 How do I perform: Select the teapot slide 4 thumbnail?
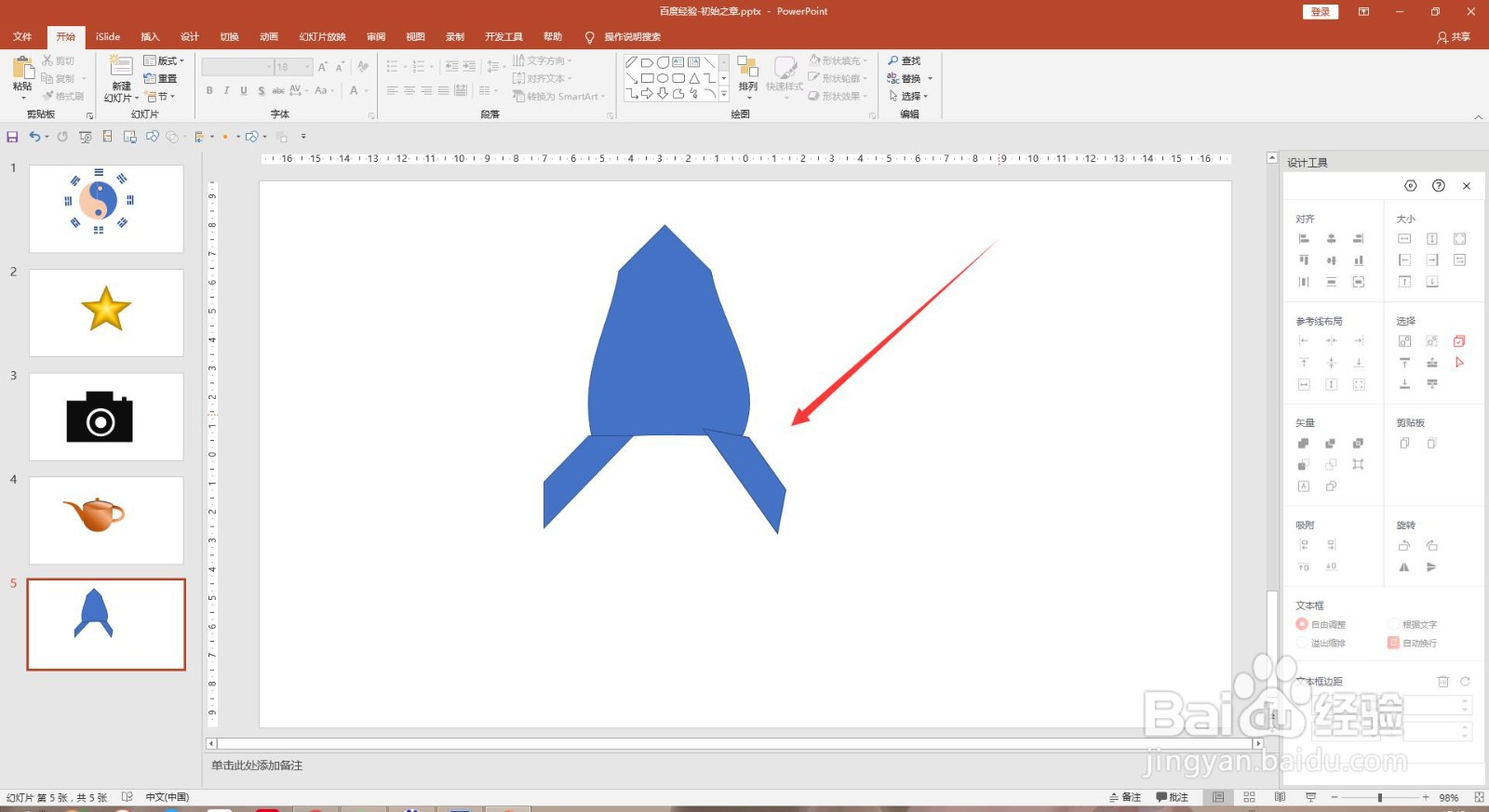[x=106, y=521]
